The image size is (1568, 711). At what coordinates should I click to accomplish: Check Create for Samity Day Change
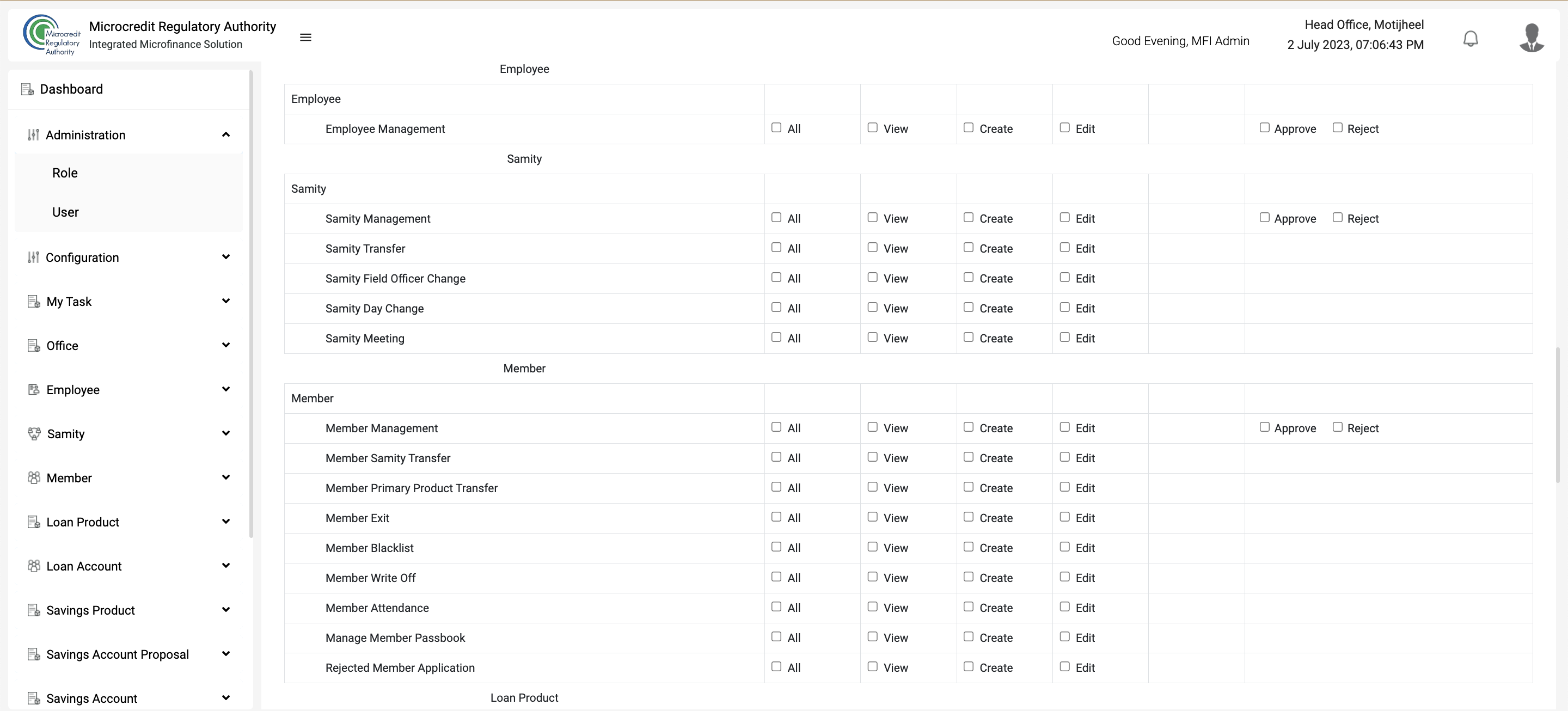click(969, 308)
